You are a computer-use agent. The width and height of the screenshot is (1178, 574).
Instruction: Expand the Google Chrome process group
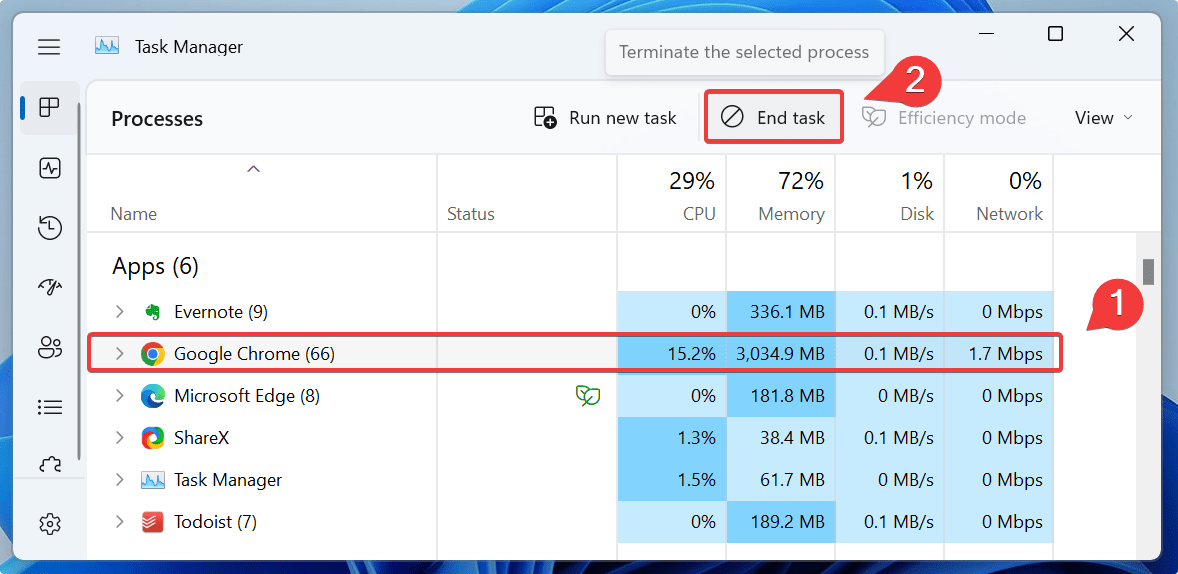pyautogui.click(x=119, y=354)
